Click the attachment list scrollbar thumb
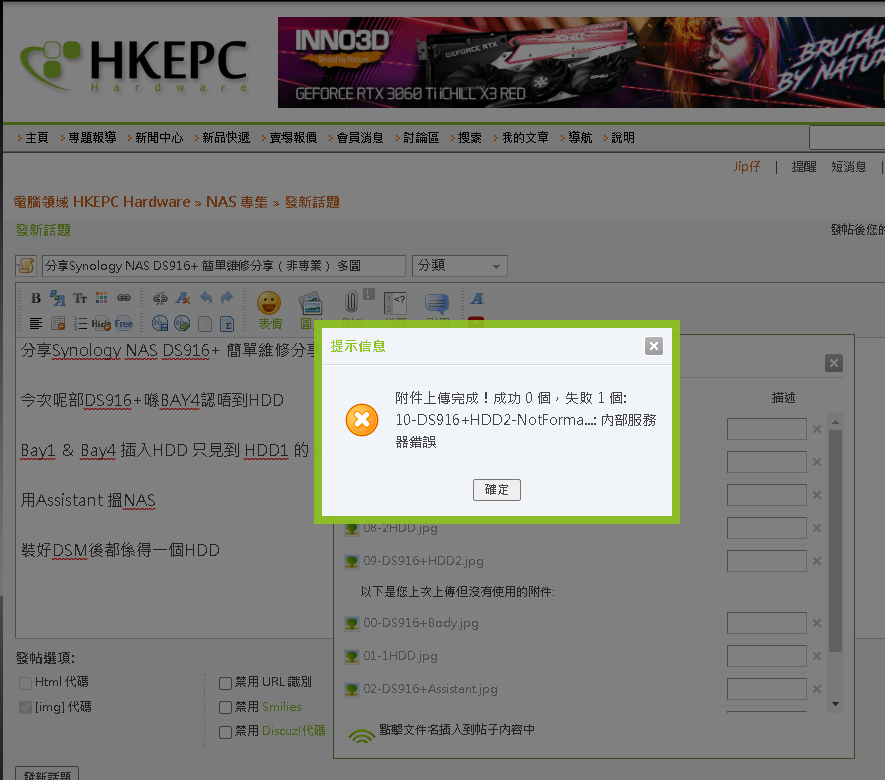The width and height of the screenshot is (885, 780). pos(835,541)
